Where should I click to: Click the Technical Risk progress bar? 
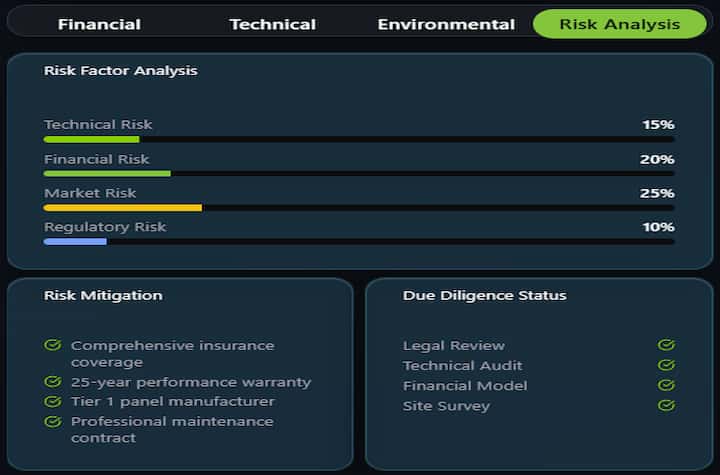click(359, 139)
